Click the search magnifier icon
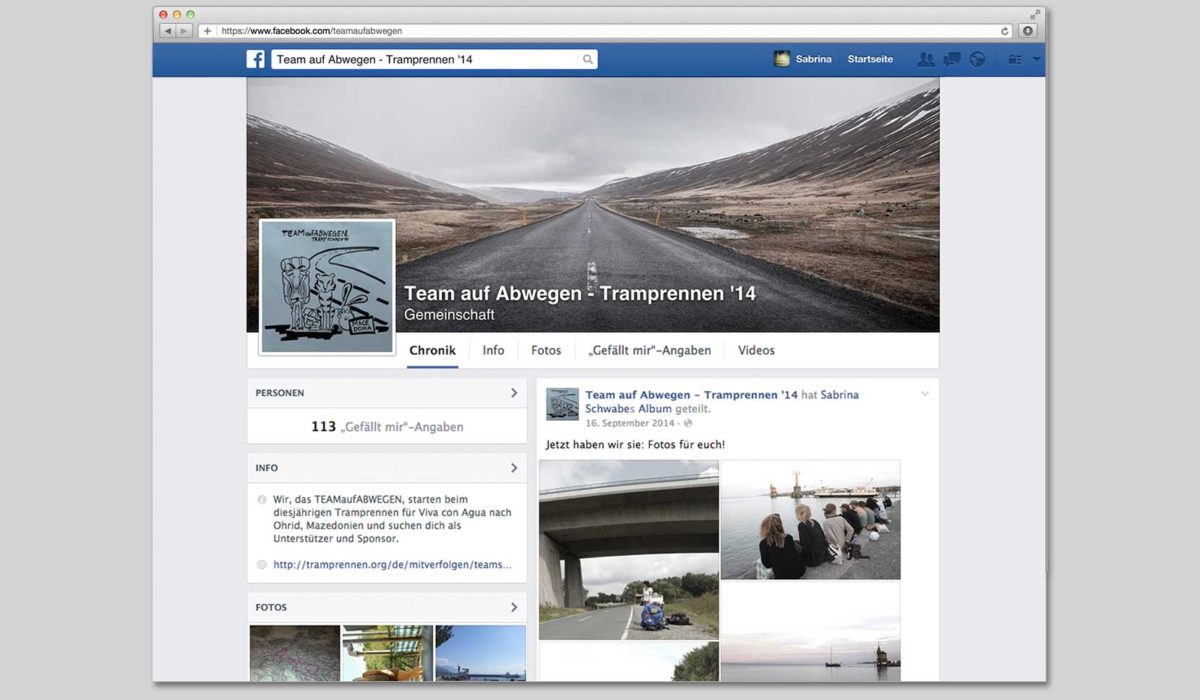The height and width of the screenshot is (700, 1200). click(x=588, y=60)
